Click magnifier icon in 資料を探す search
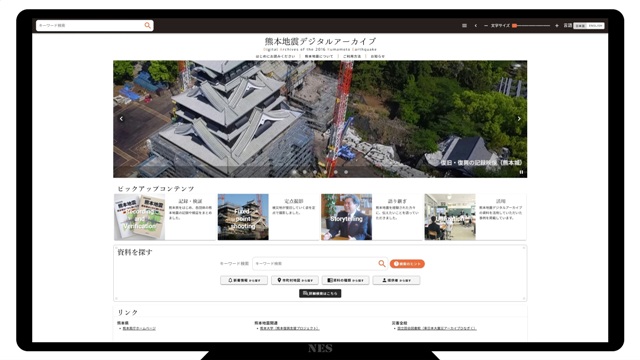Image resolution: width=640 pixels, height=360 pixels. [382, 264]
